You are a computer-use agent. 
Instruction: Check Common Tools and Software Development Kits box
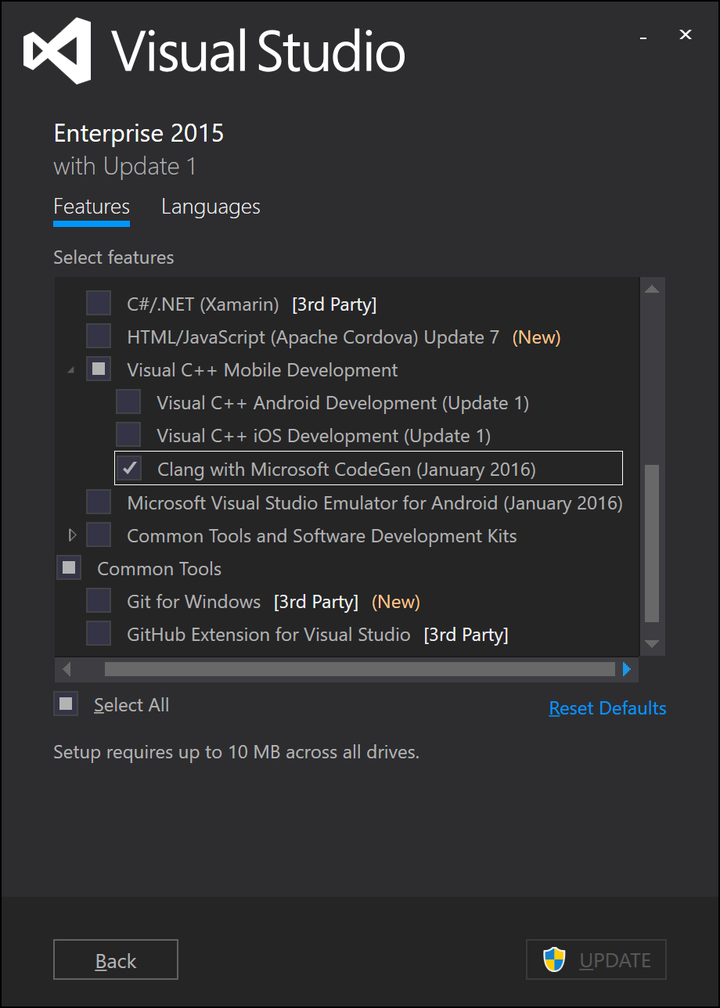pyautogui.click(x=98, y=535)
